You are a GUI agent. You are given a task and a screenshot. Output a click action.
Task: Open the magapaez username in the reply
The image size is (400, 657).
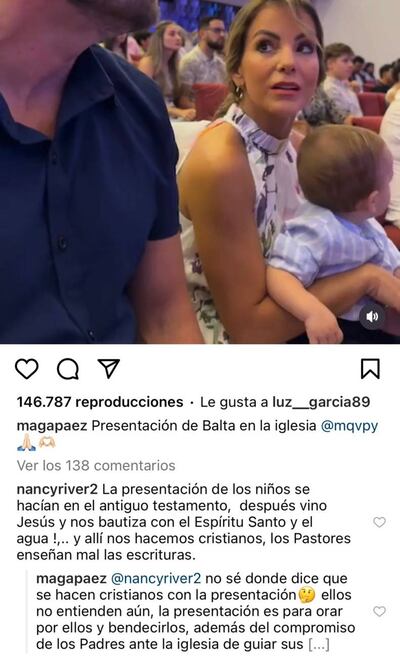tap(71, 579)
